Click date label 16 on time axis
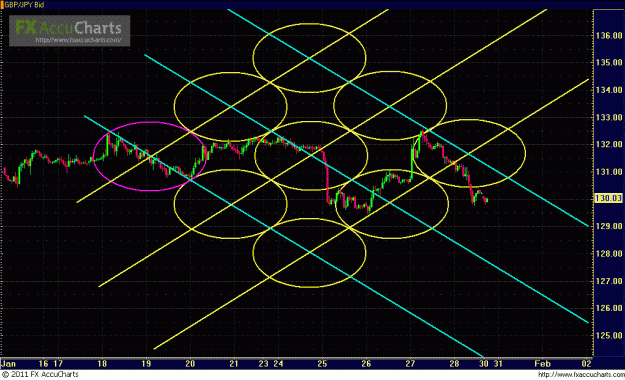625x380 pixels. point(43,364)
